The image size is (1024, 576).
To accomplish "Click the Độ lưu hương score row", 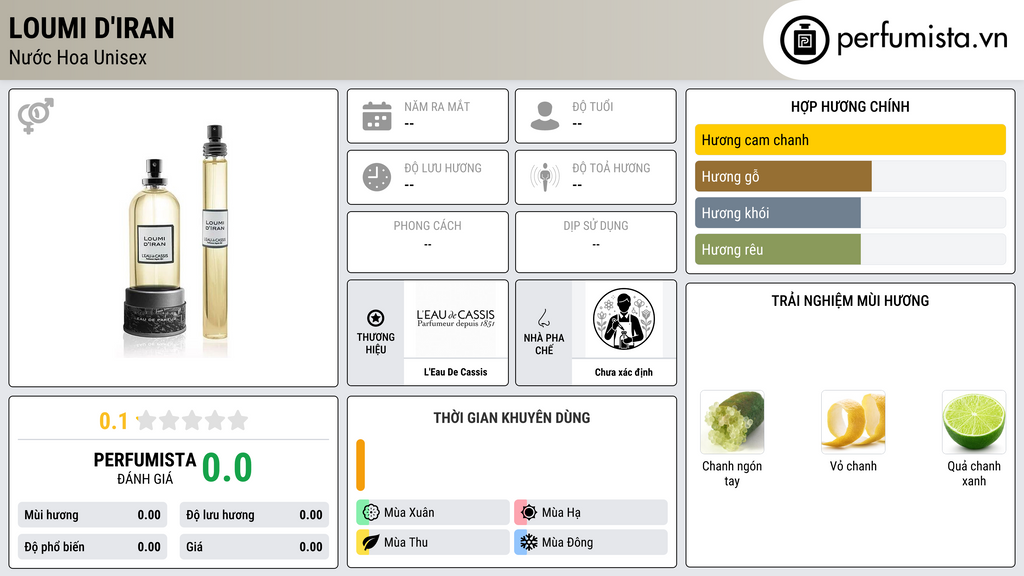I will tap(254, 515).
